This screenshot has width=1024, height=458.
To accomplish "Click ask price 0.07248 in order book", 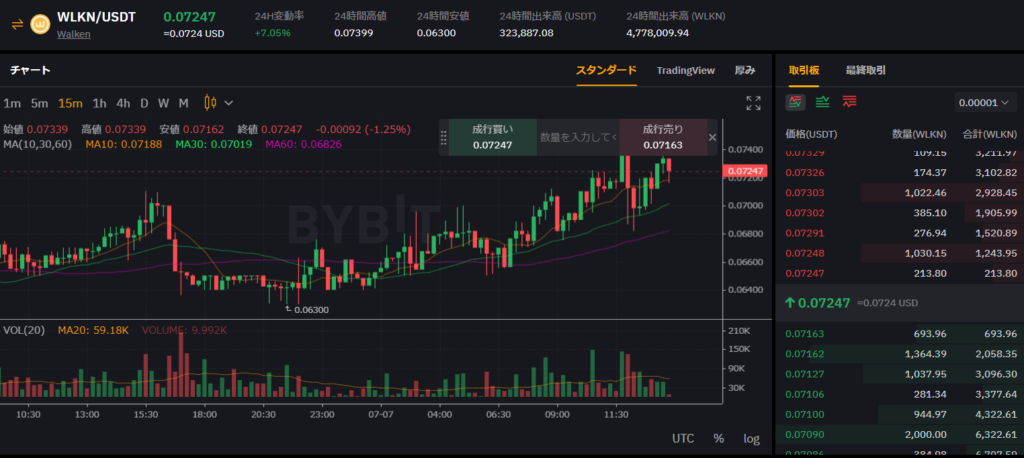I will click(x=804, y=253).
